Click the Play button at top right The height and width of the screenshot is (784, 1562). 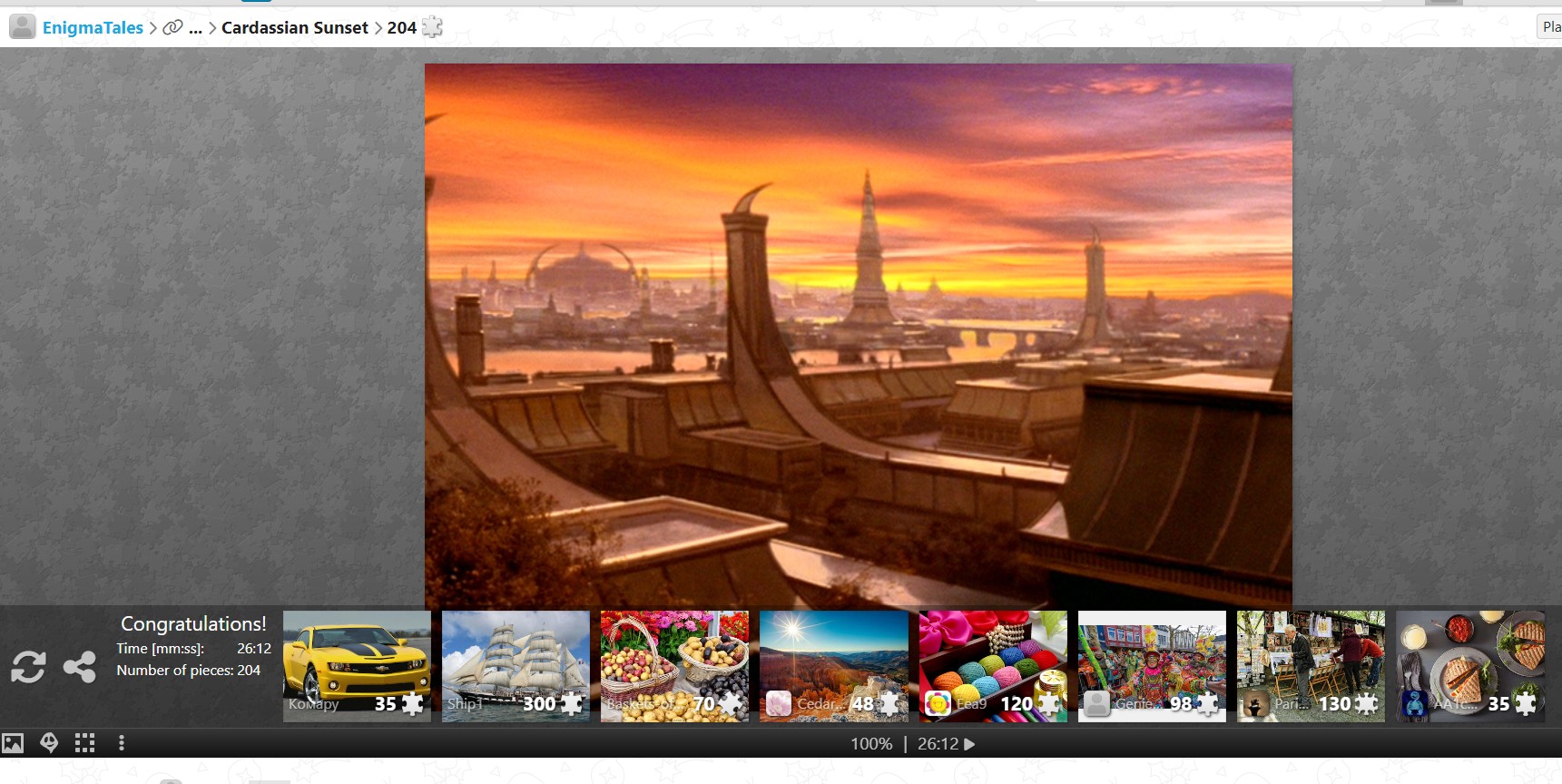(1550, 27)
